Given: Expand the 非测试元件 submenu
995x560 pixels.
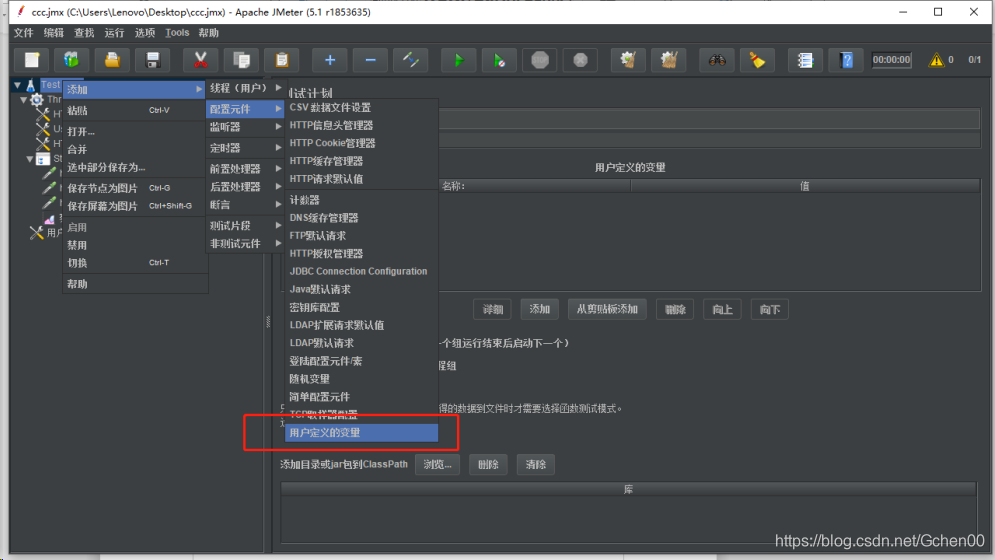Looking at the screenshot, I should [x=246, y=243].
